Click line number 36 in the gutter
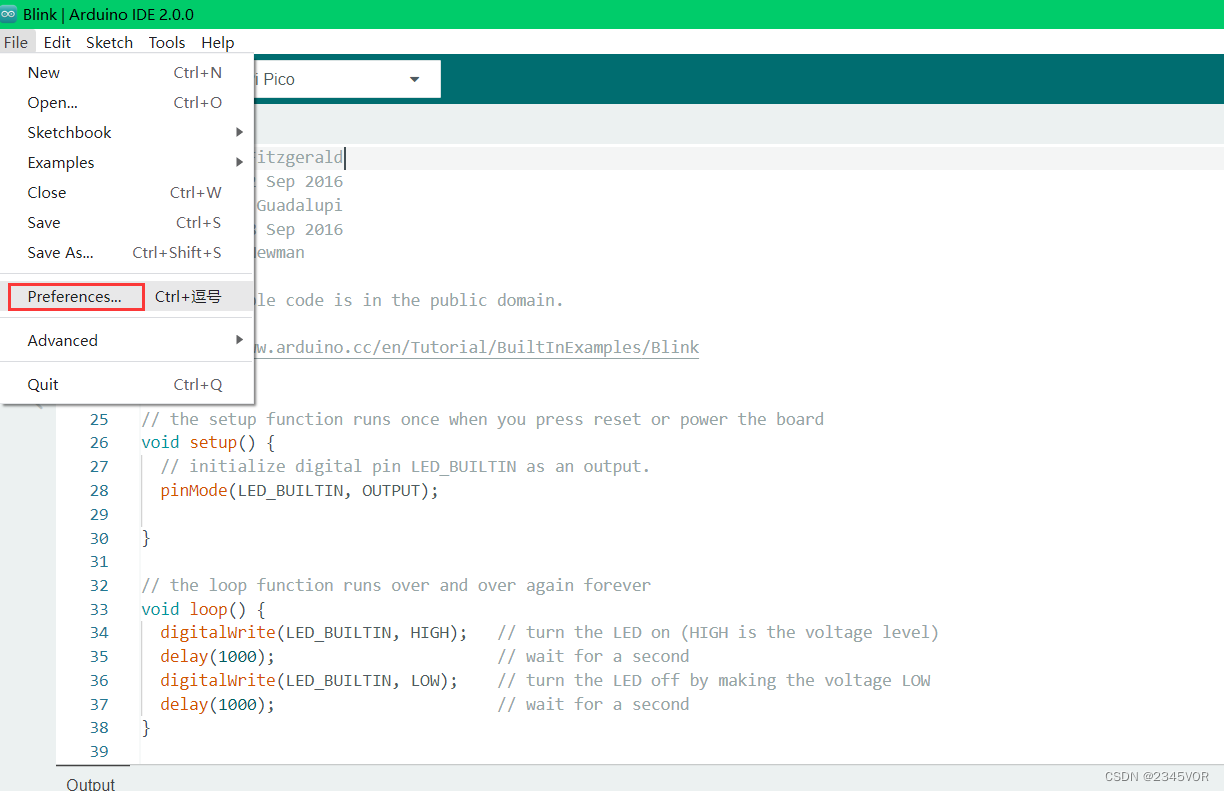1224x791 pixels. pyautogui.click(x=99, y=680)
